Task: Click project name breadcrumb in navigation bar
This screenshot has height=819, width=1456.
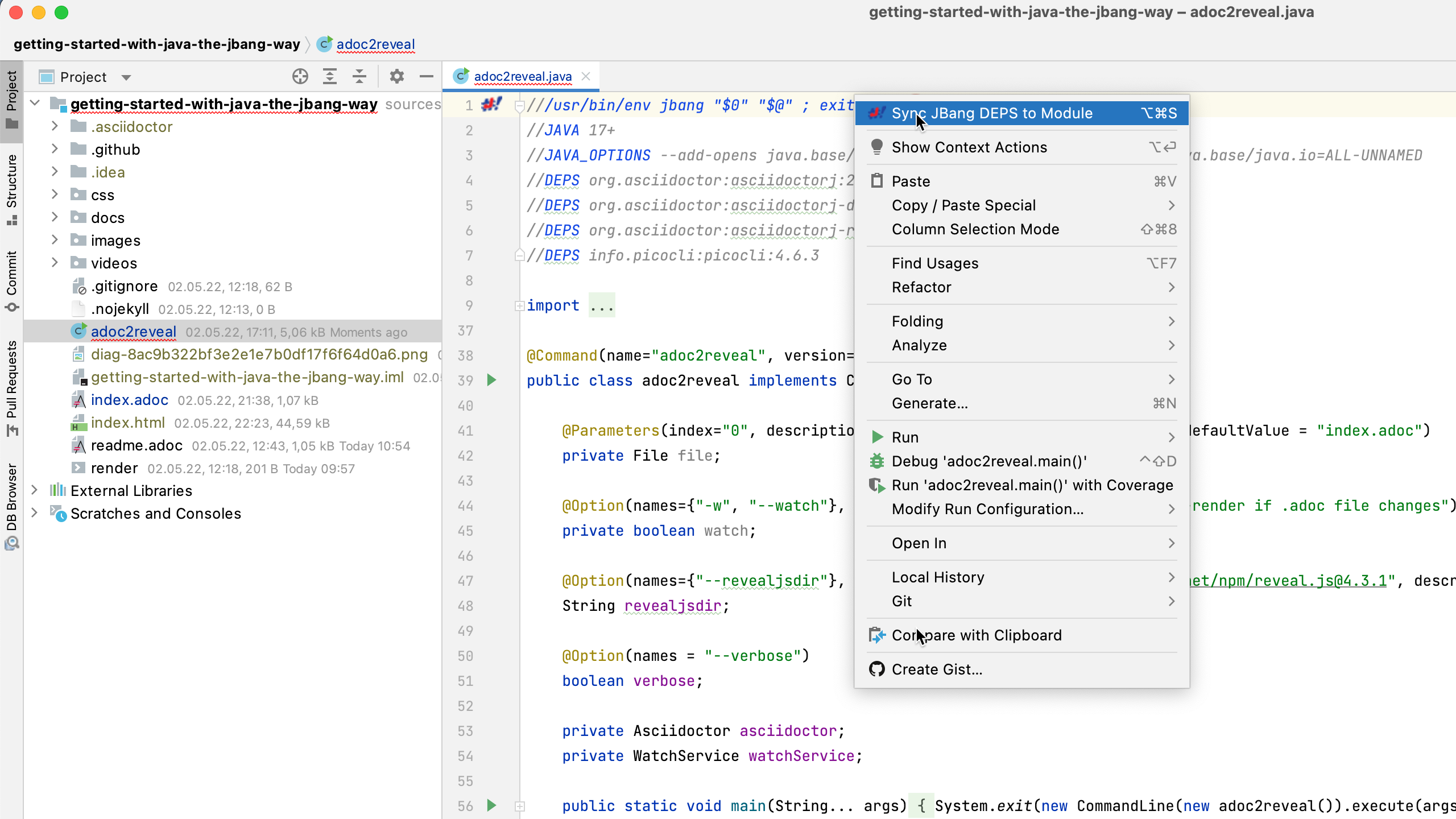Action: (157, 44)
